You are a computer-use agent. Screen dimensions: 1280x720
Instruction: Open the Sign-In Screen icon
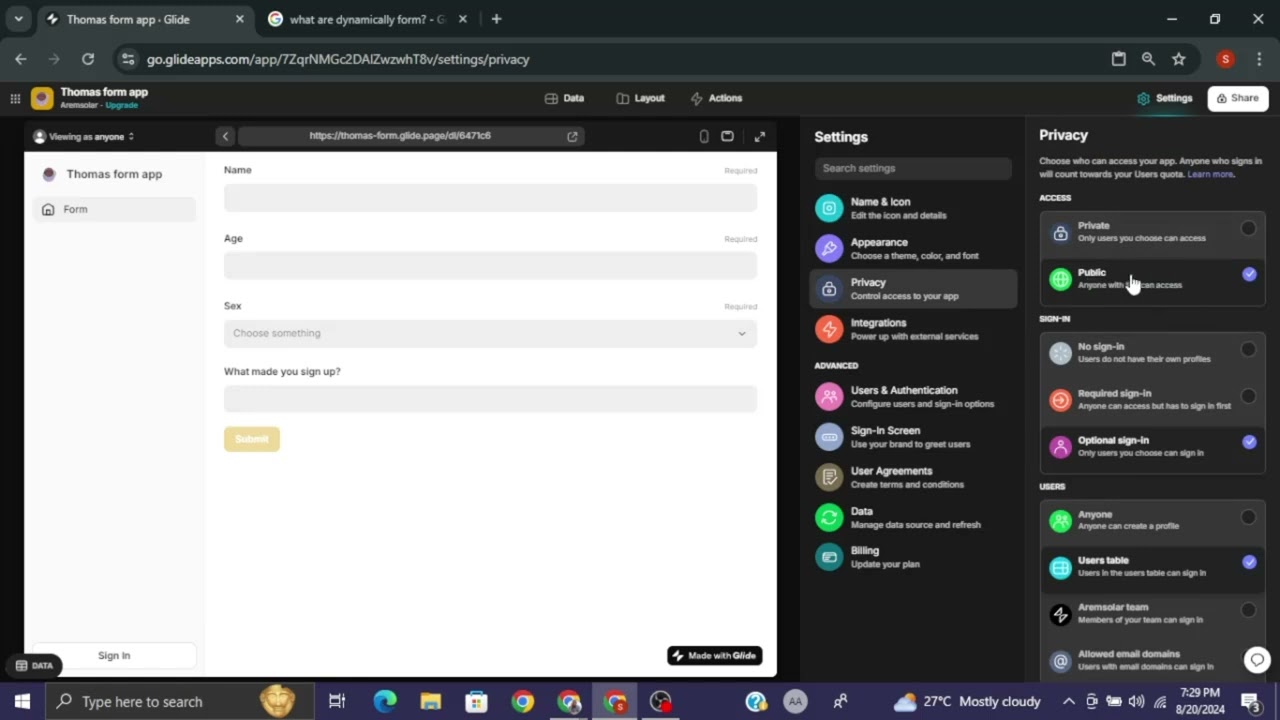pos(829,436)
